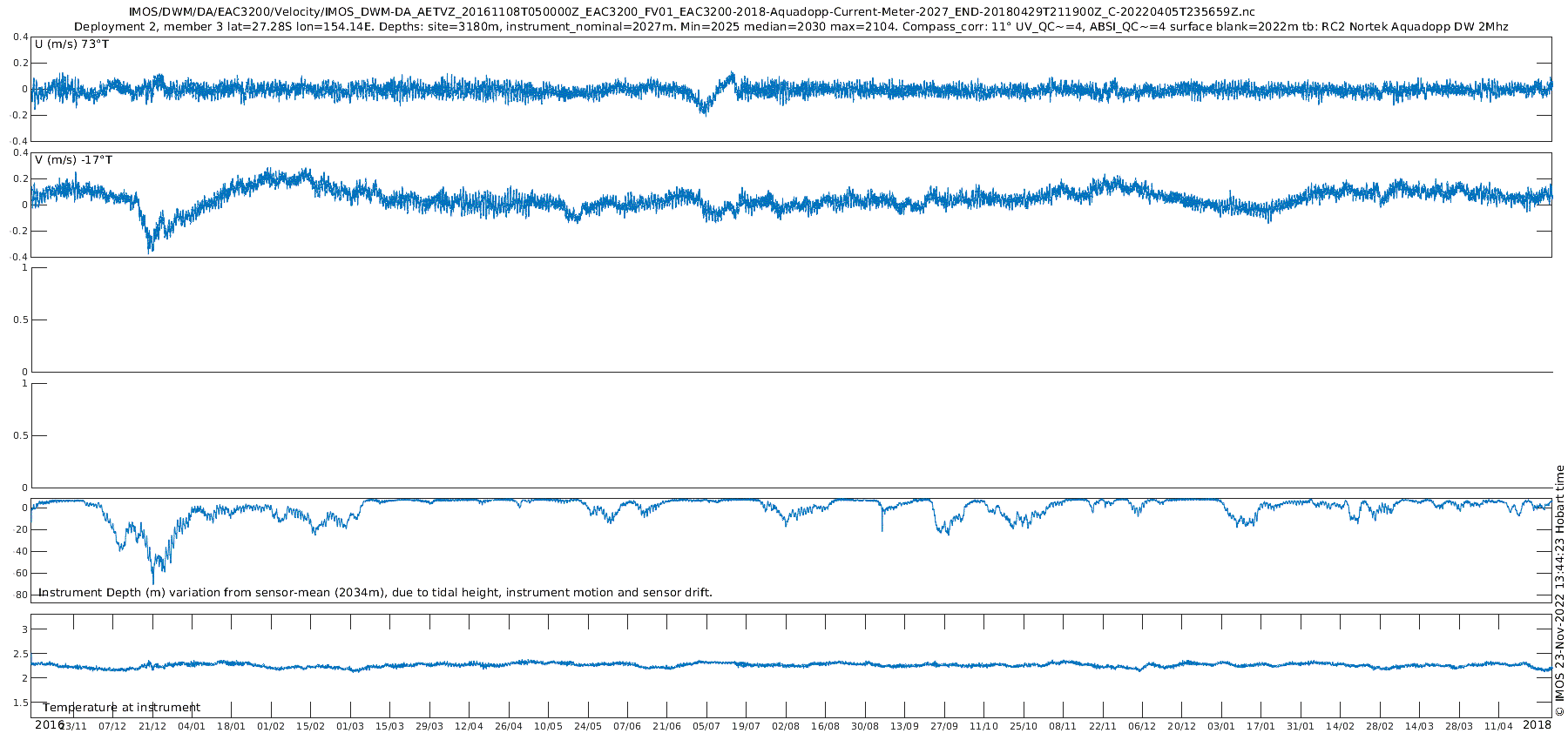Viewport: 1568px width, 740px height.
Task: Click the 15/03 date tick label
Action: (x=389, y=727)
